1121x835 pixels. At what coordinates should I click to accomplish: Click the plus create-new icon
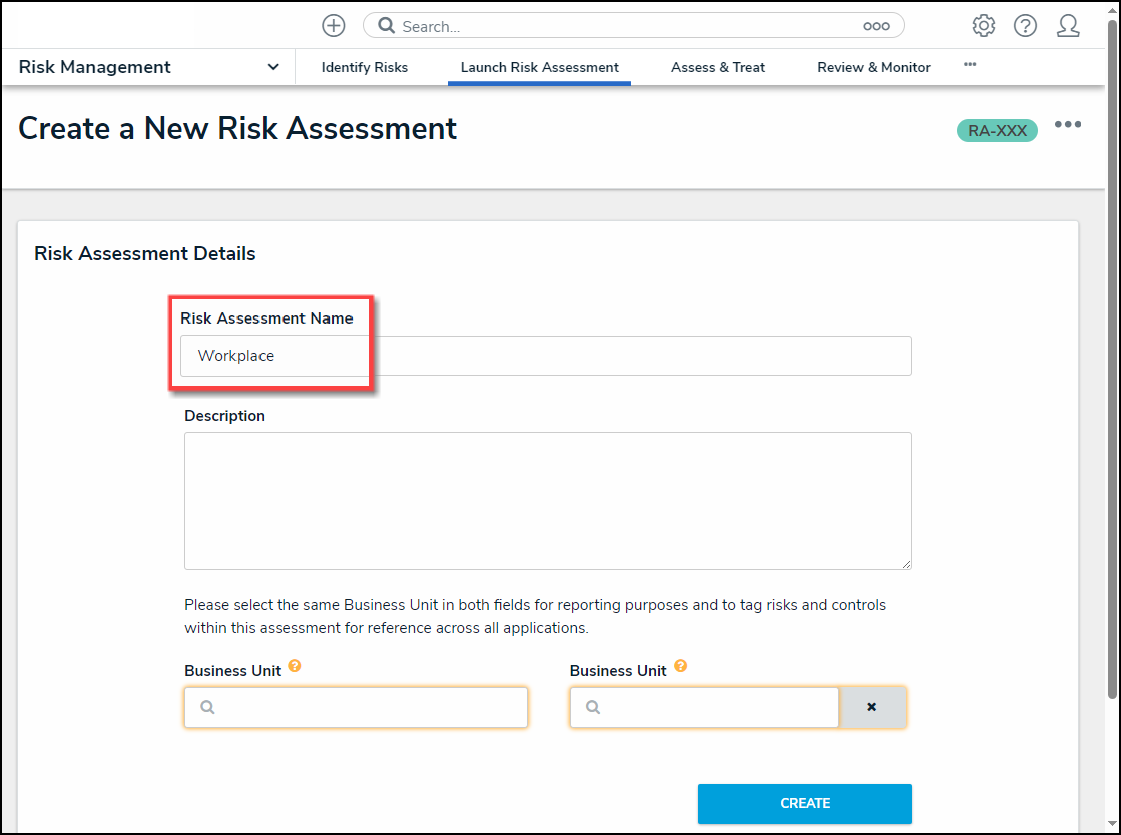pos(333,26)
